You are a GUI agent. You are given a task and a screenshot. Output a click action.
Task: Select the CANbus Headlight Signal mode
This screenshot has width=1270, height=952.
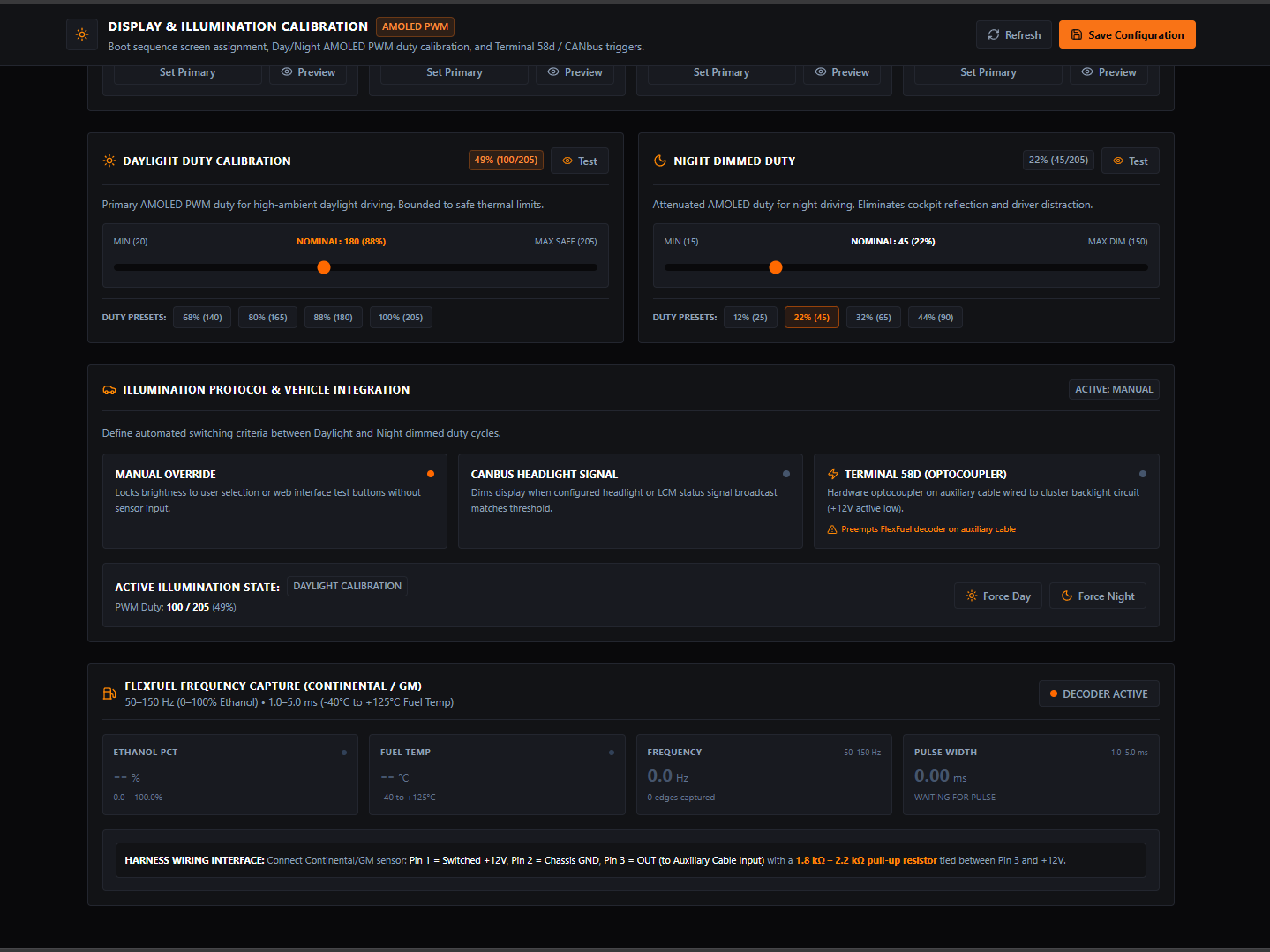point(630,501)
